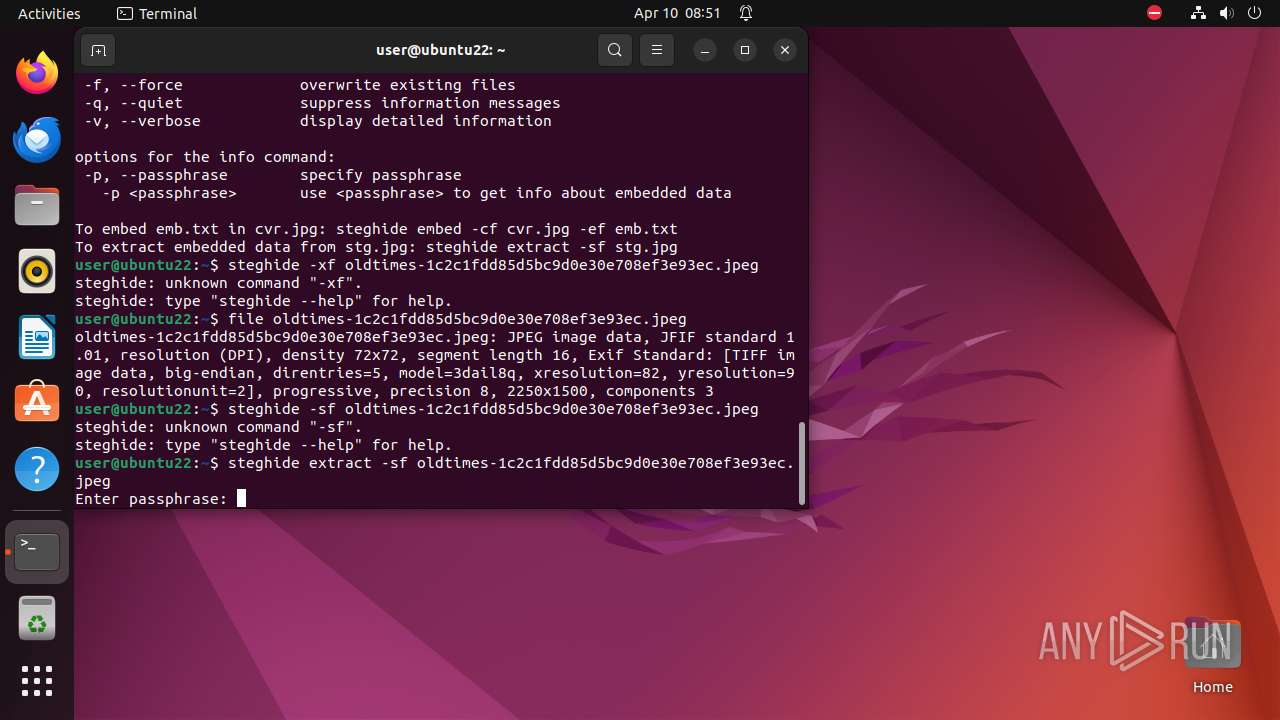Close the terminal window

click(x=785, y=50)
